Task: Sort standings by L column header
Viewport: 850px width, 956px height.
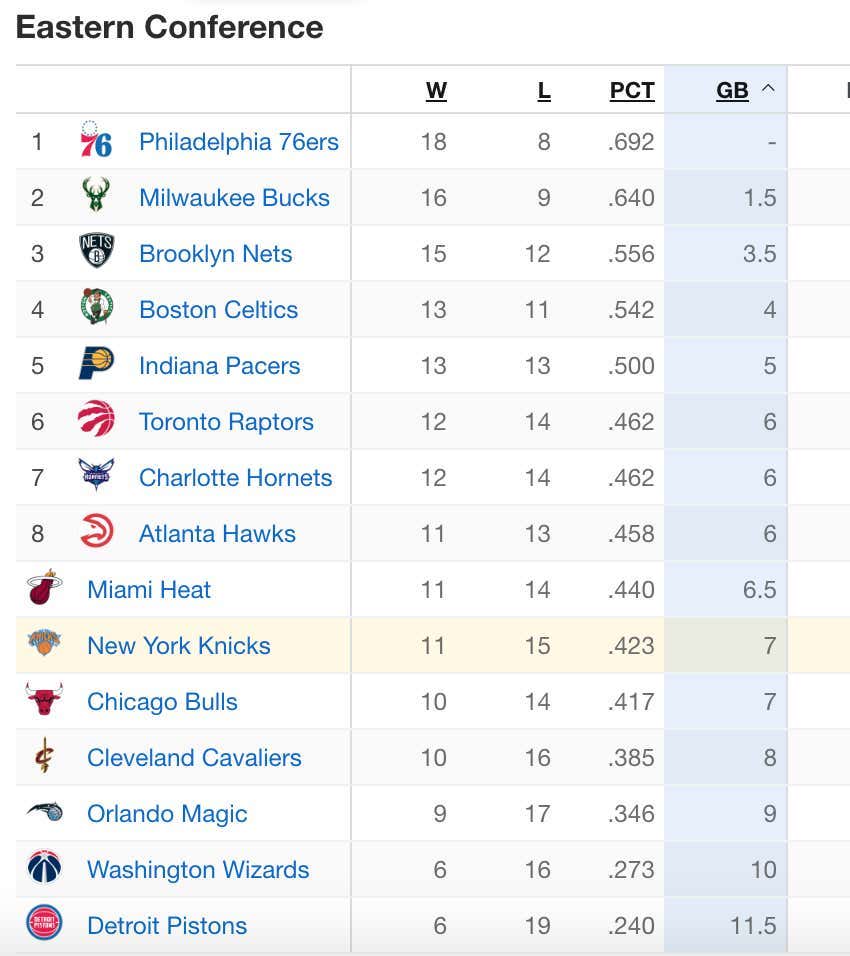Action: 544,90
